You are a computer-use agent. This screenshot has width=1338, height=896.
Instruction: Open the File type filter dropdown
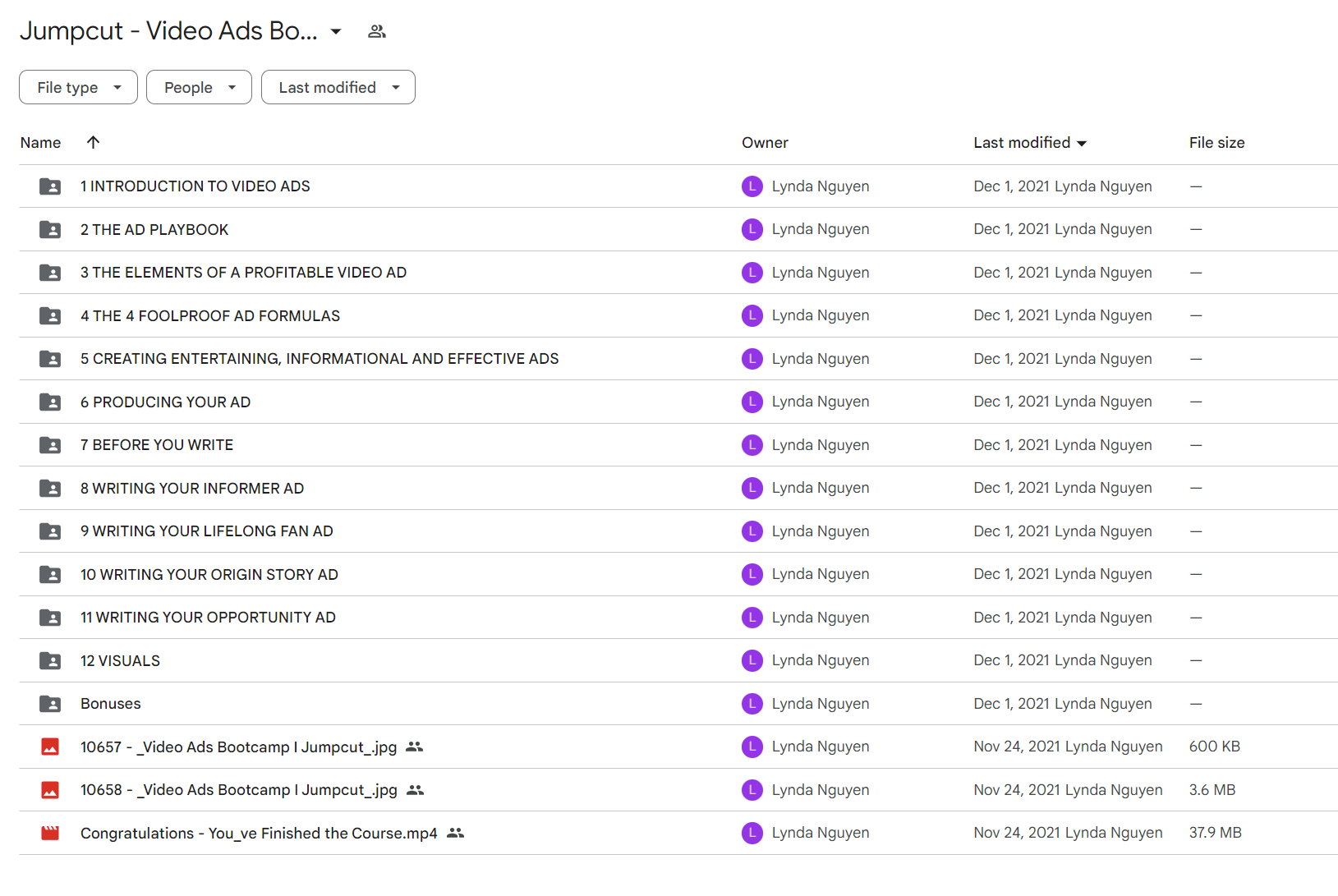78,87
